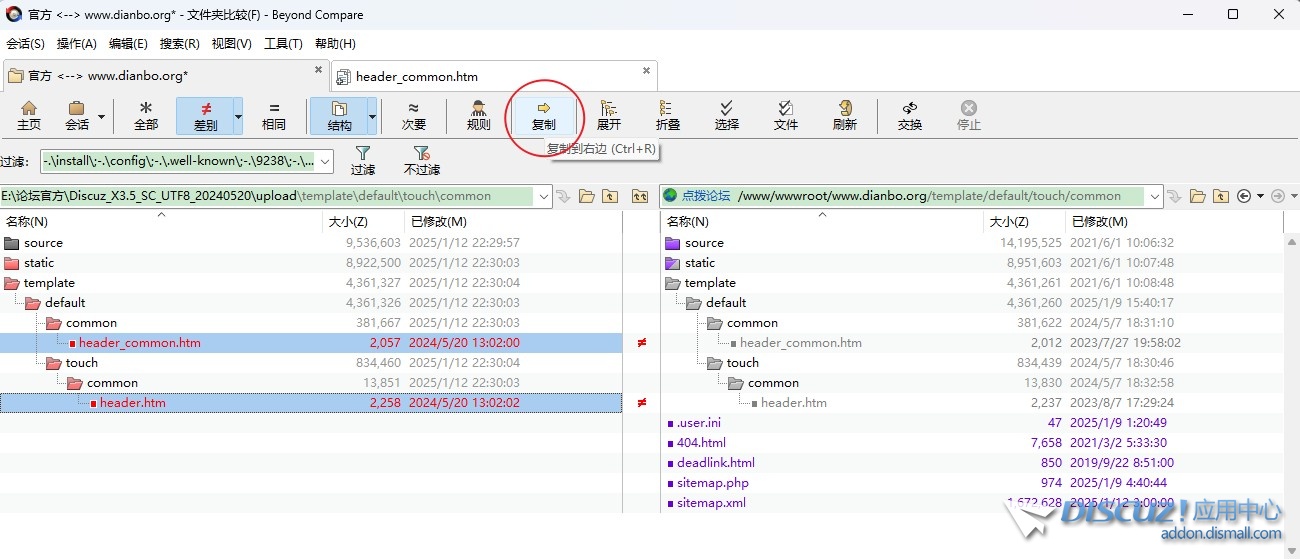This screenshot has width=1300, height=559.
Task: Toggle the Diffs (差别) filter button
Action: coord(205,116)
